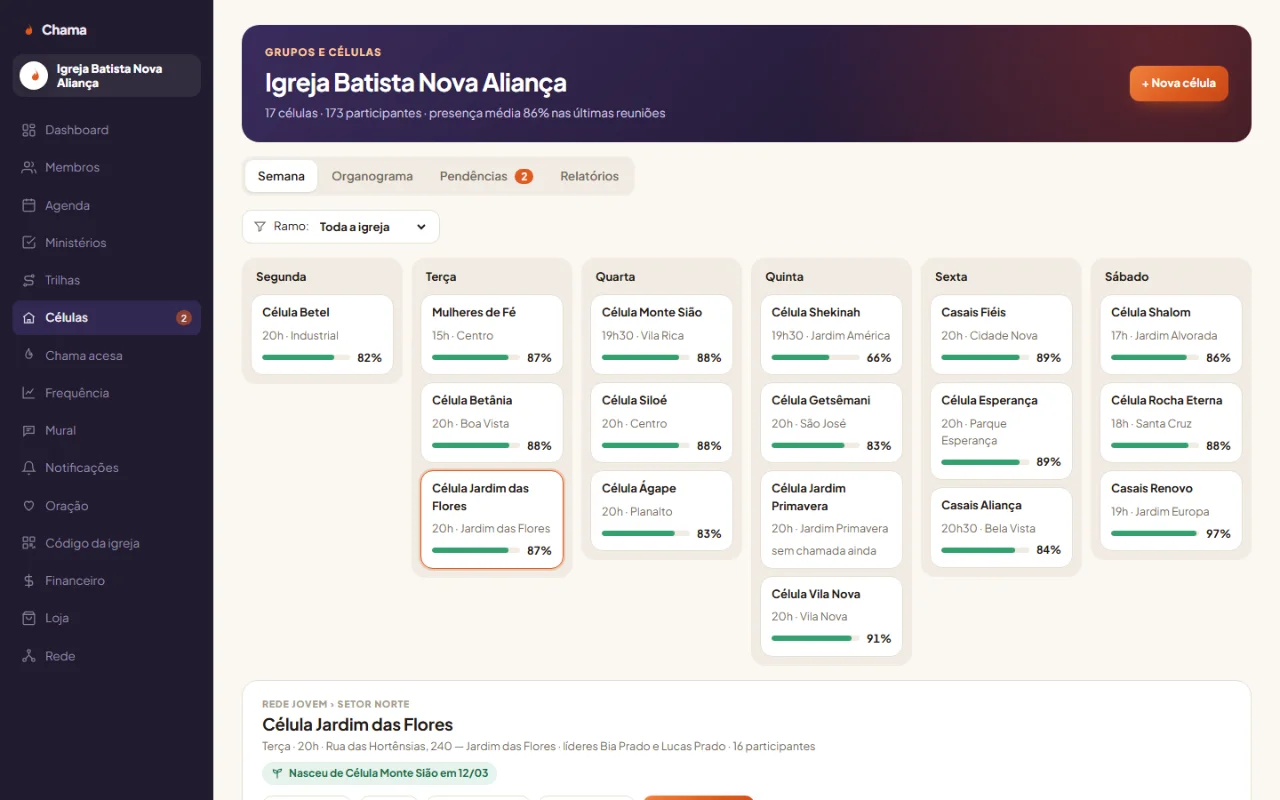Click Célula Betel's 82% attendance bar

pos(306,357)
